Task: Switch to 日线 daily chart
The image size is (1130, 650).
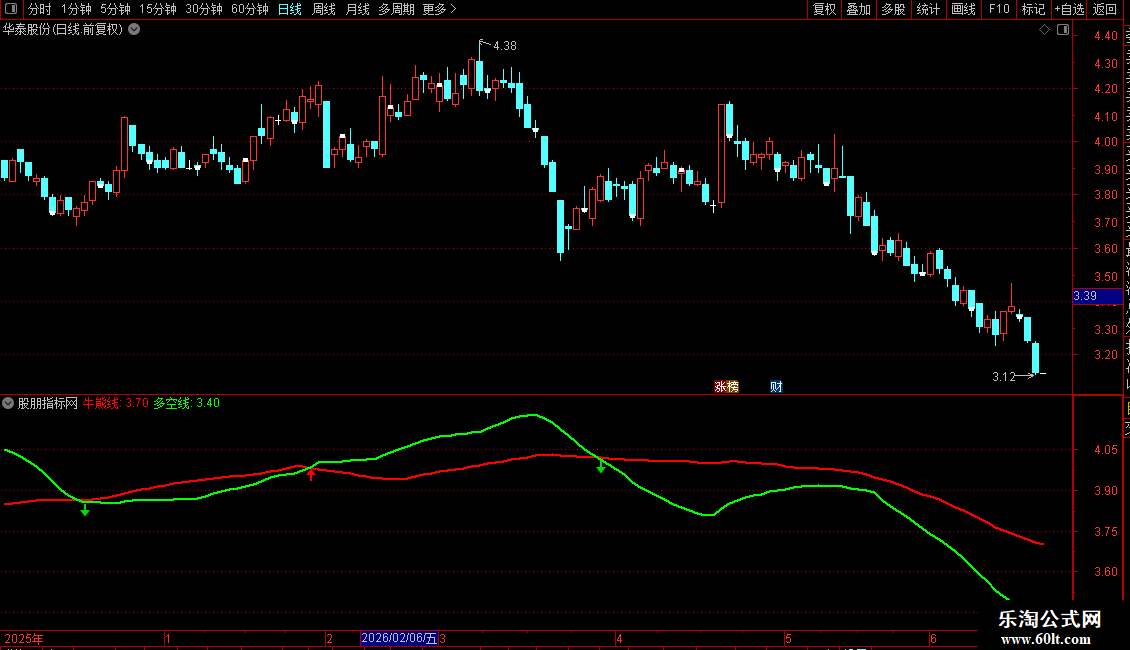Action: click(x=290, y=9)
